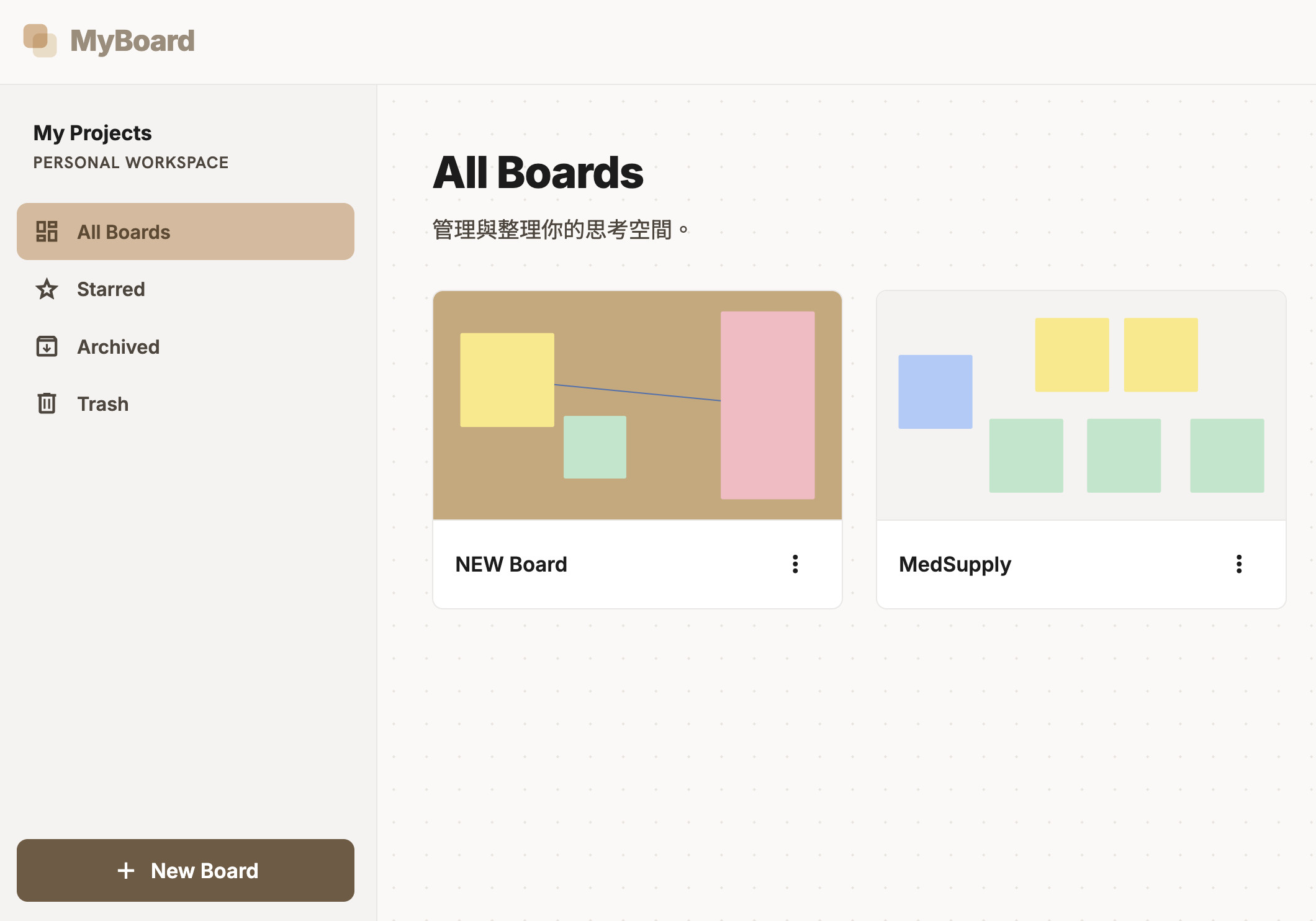The height and width of the screenshot is (921, 1316).
Task: Open the NEW Board preview thumbnail
Action: [x=638, y=405]
